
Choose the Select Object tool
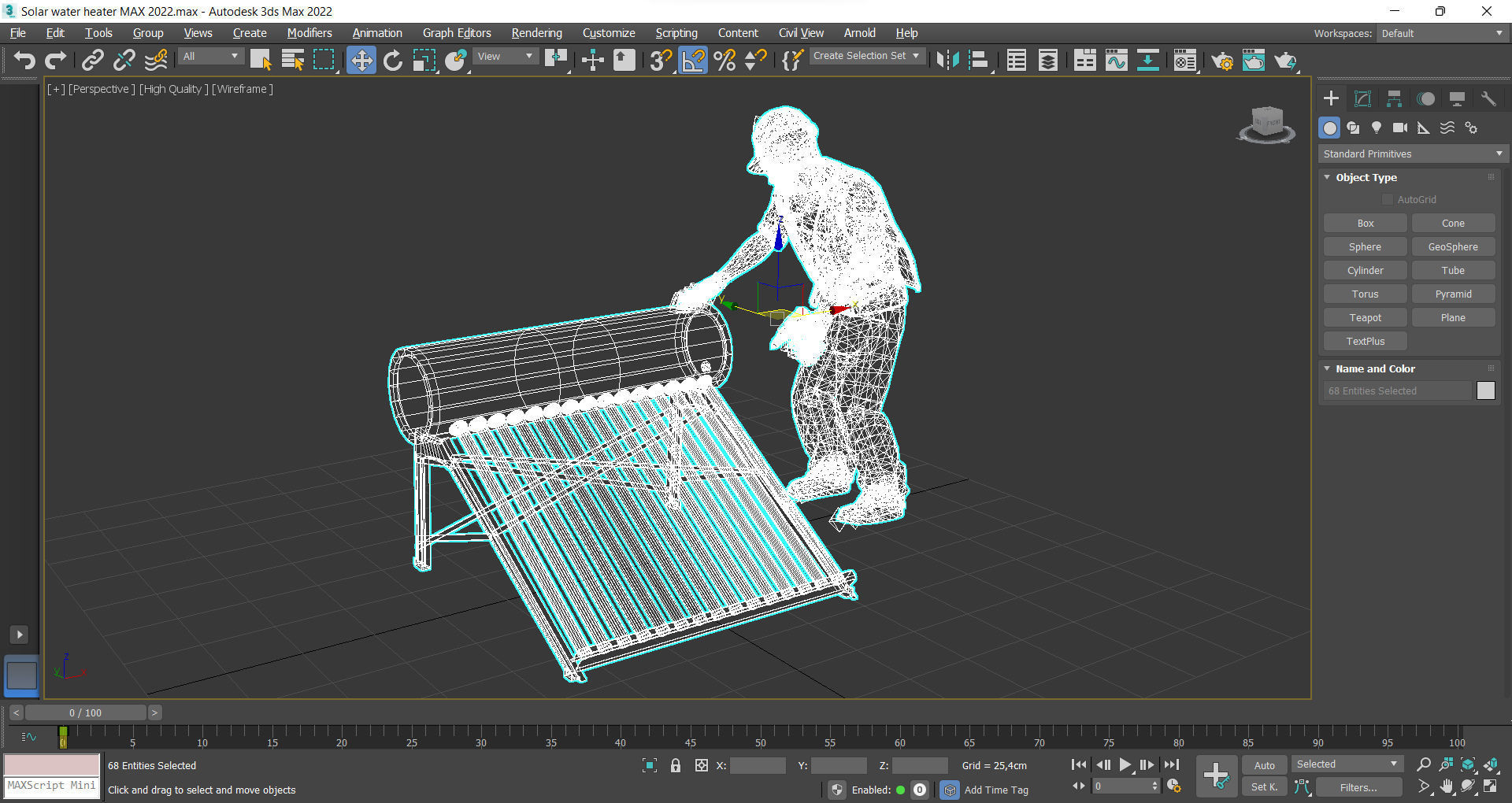tap(261, 60)
